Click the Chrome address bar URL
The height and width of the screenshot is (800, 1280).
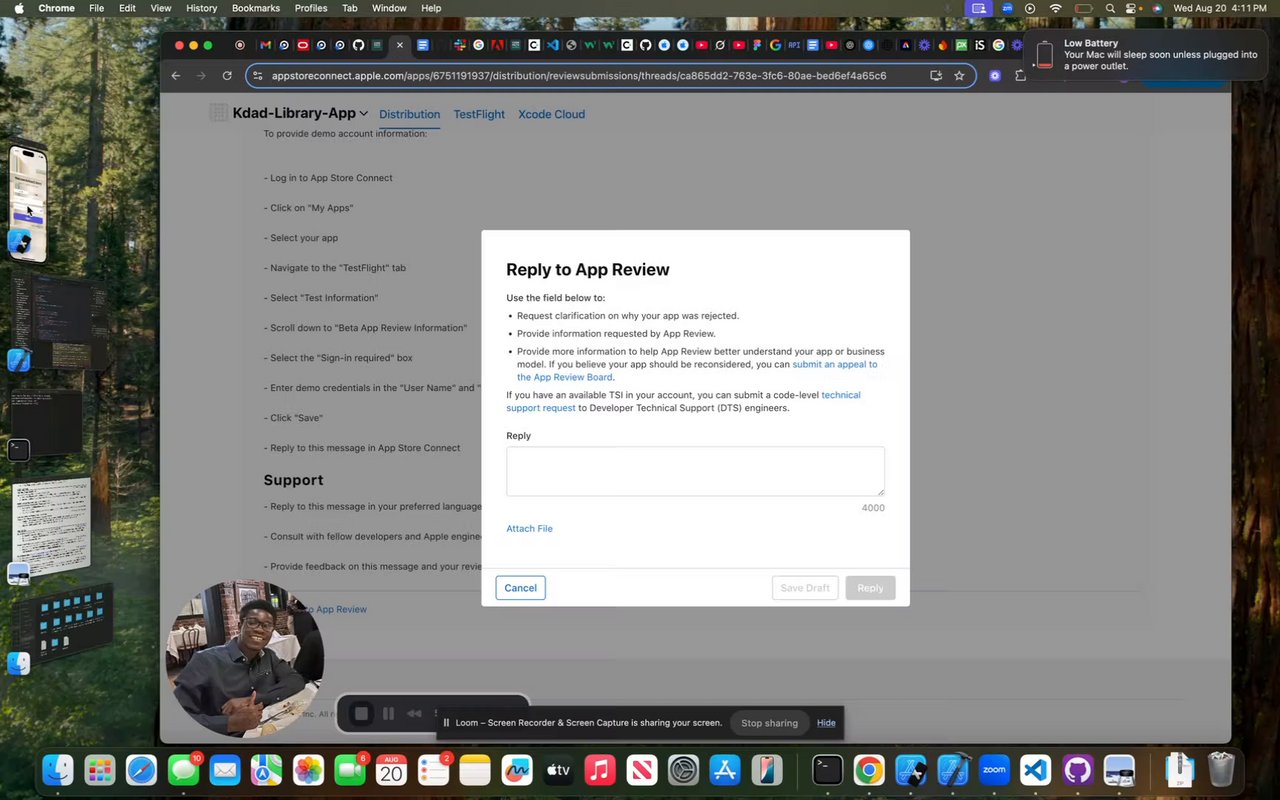pos(579,75)
